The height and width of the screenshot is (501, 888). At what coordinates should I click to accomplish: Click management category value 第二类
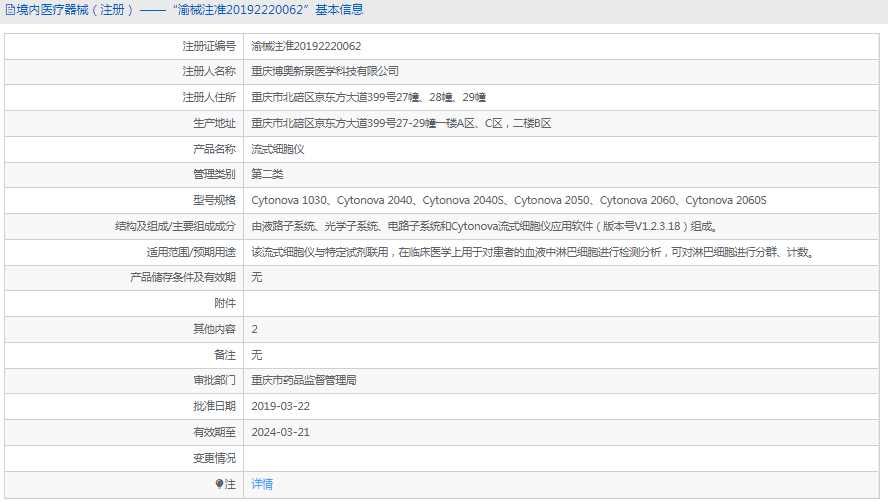click(x=267, y=175)
